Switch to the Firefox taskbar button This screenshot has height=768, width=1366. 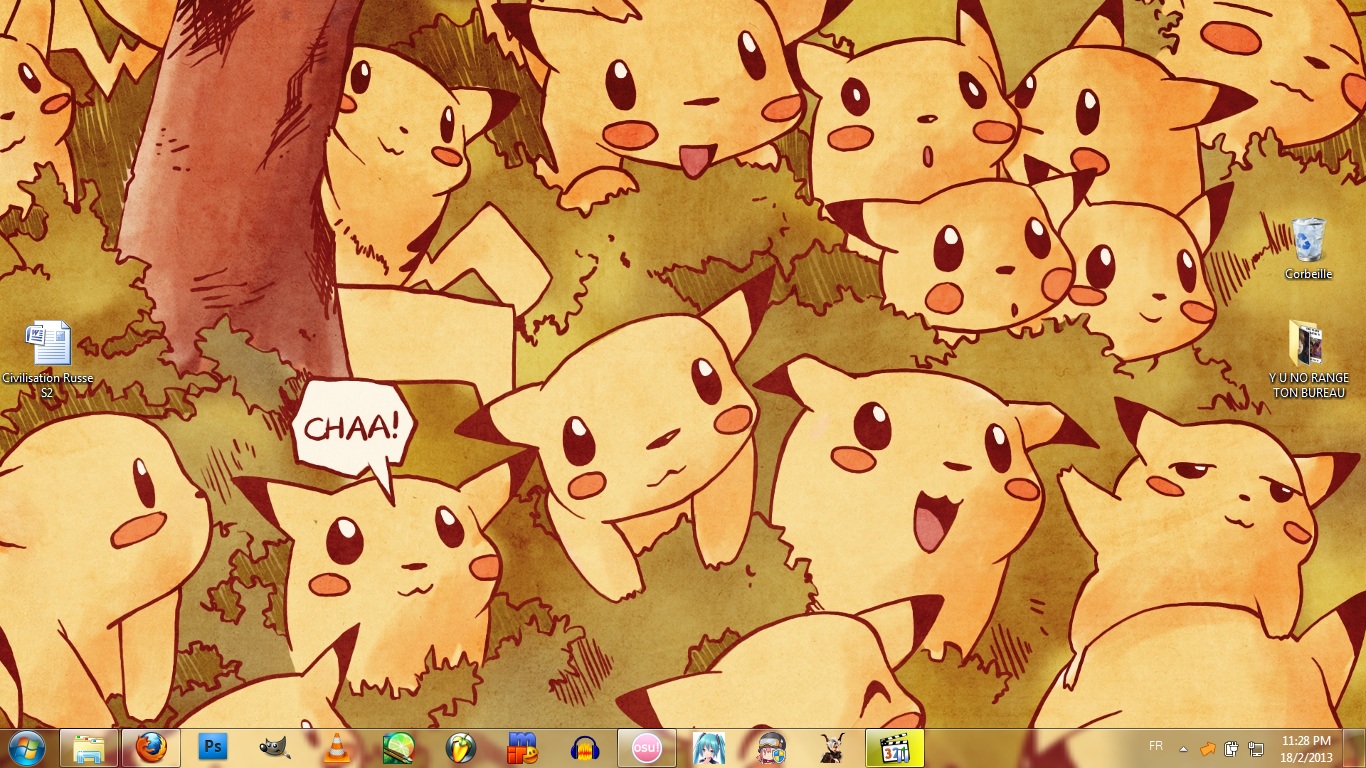pos(151,748)
